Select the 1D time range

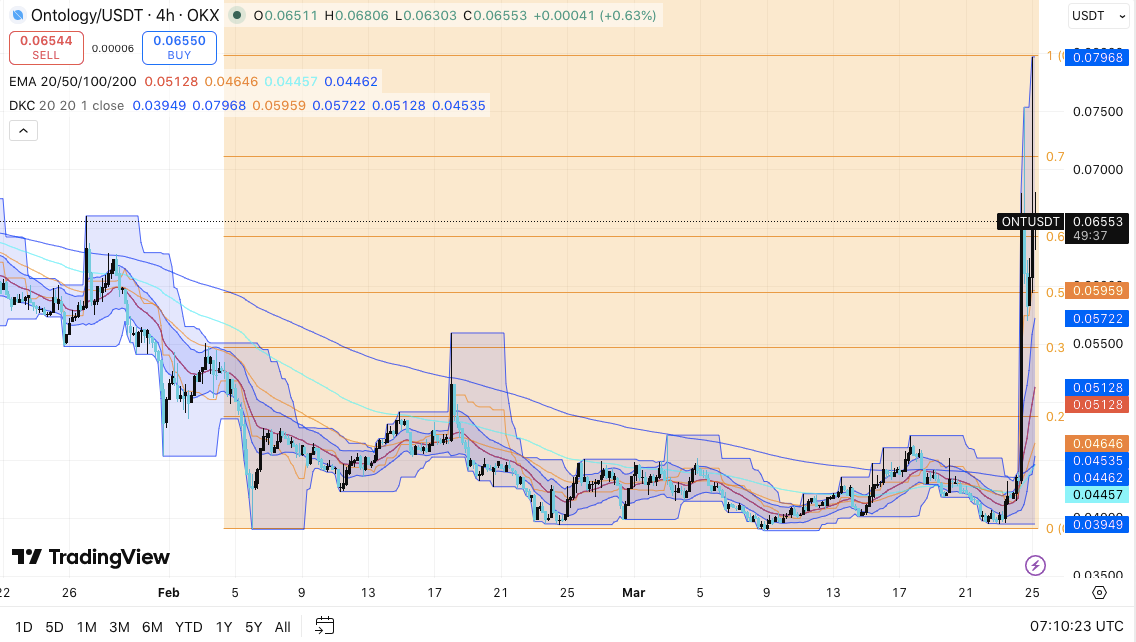[x=23, y=627]
